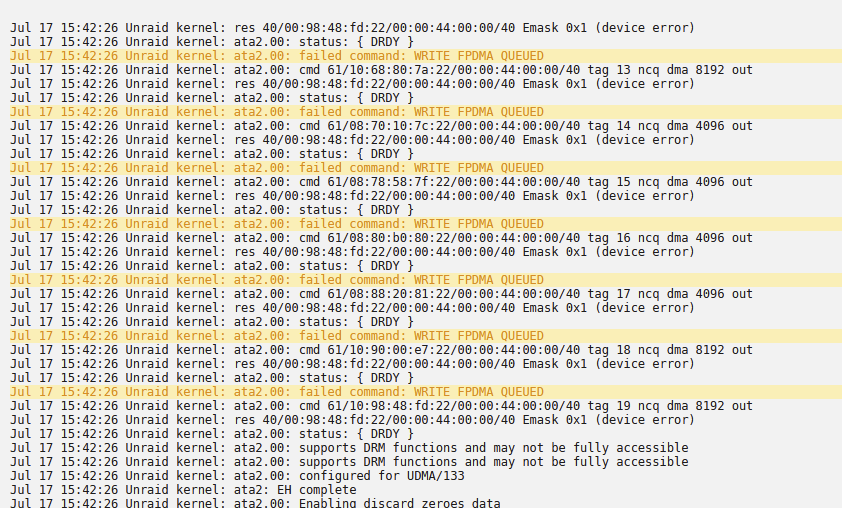Screen dimensions: 842x508
Task: Click the 'ata2: EH complete' line
Action: click(x=183, y=490)
